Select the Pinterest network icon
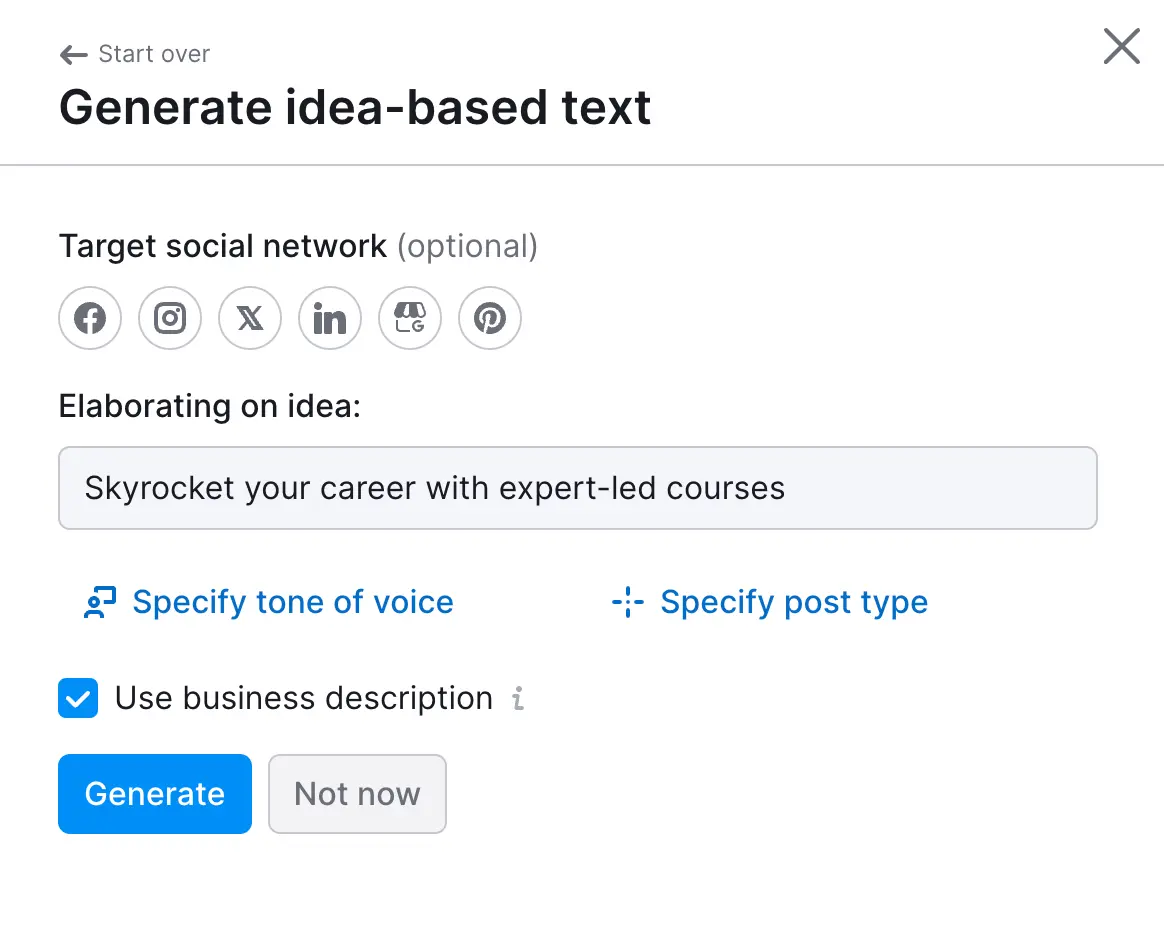The height and width of the screenshot is (942, 1164). coord(490,319)
